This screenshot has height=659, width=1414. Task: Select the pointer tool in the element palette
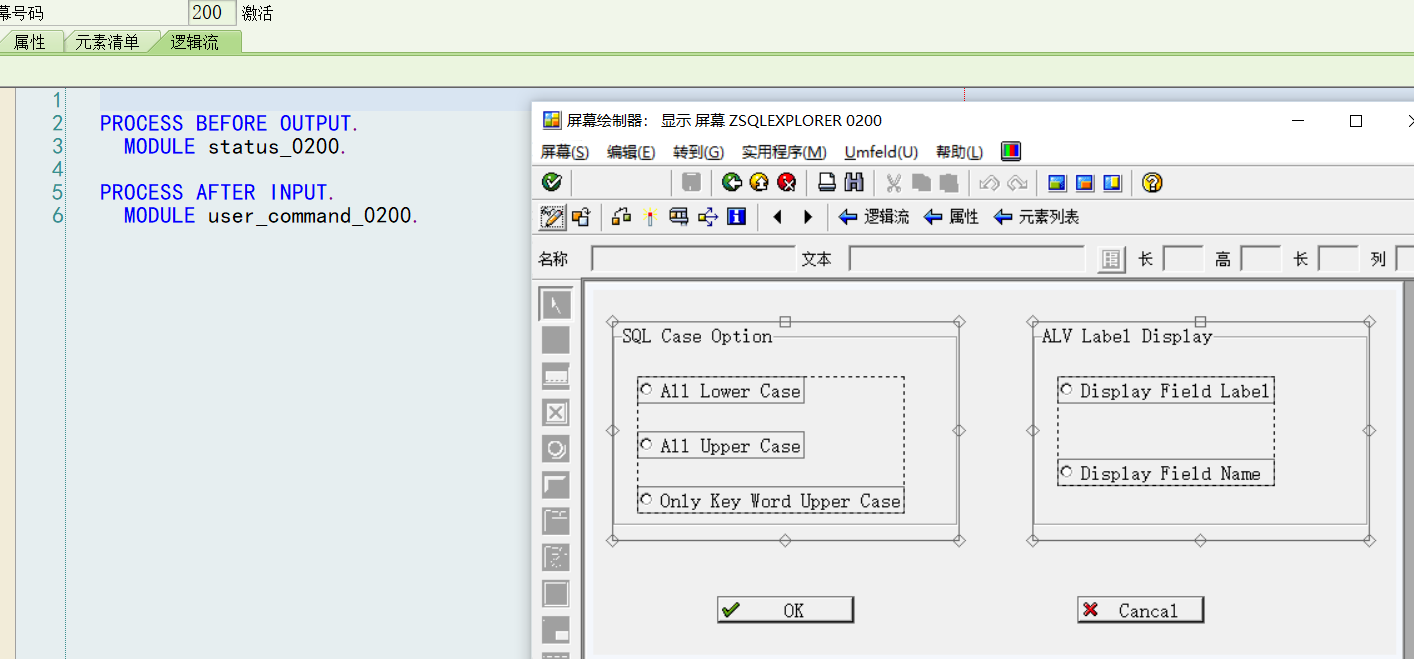pos(555,303)
